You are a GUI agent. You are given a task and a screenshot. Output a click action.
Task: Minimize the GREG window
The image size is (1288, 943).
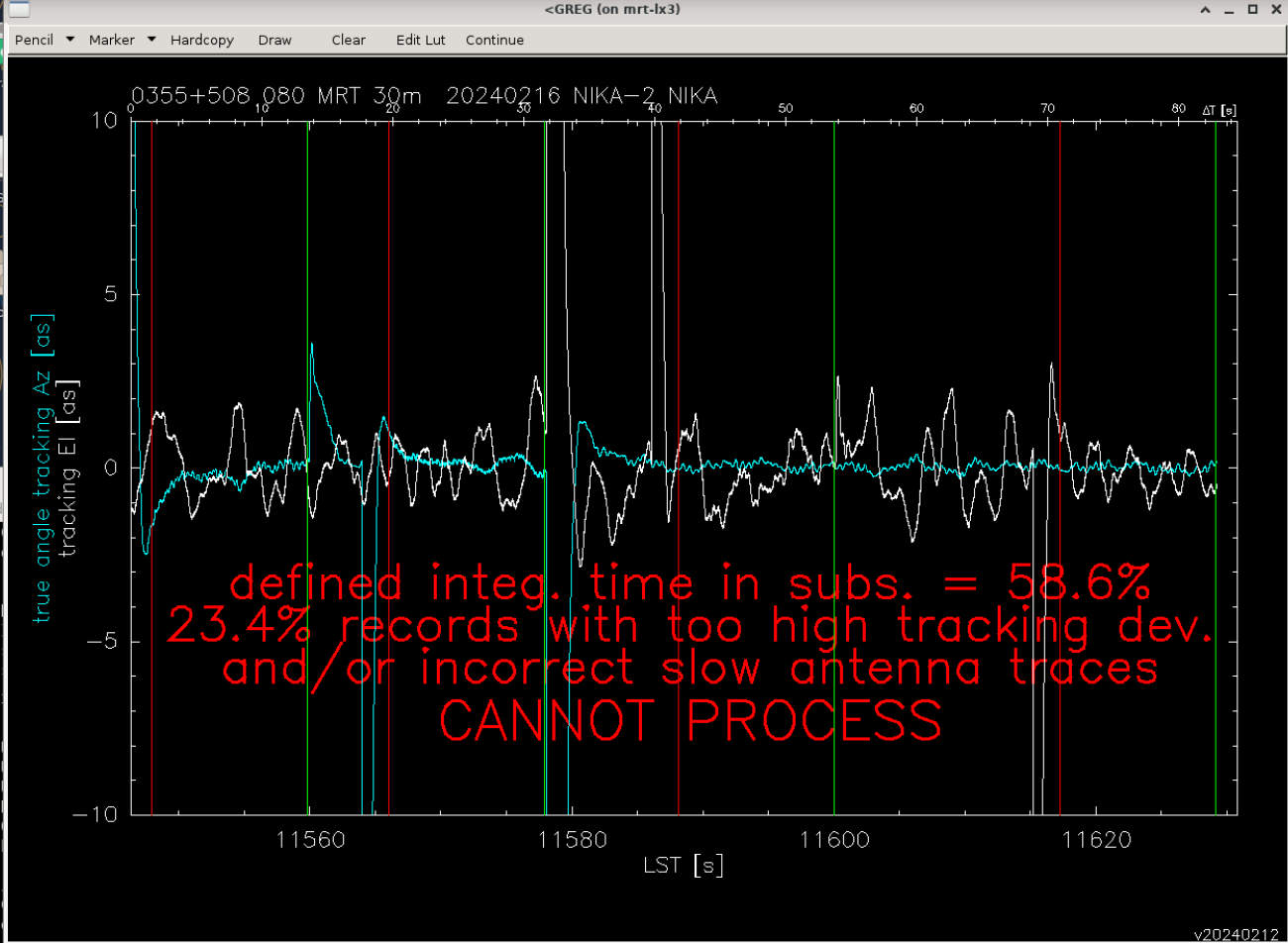coord(1229,10)
